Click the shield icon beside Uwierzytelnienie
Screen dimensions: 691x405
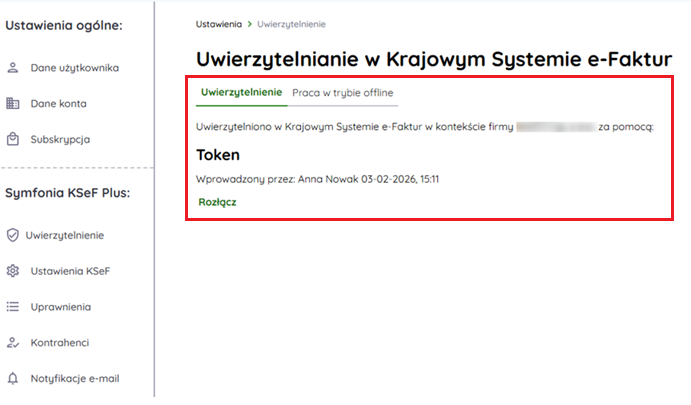click(x=13, y=235)
